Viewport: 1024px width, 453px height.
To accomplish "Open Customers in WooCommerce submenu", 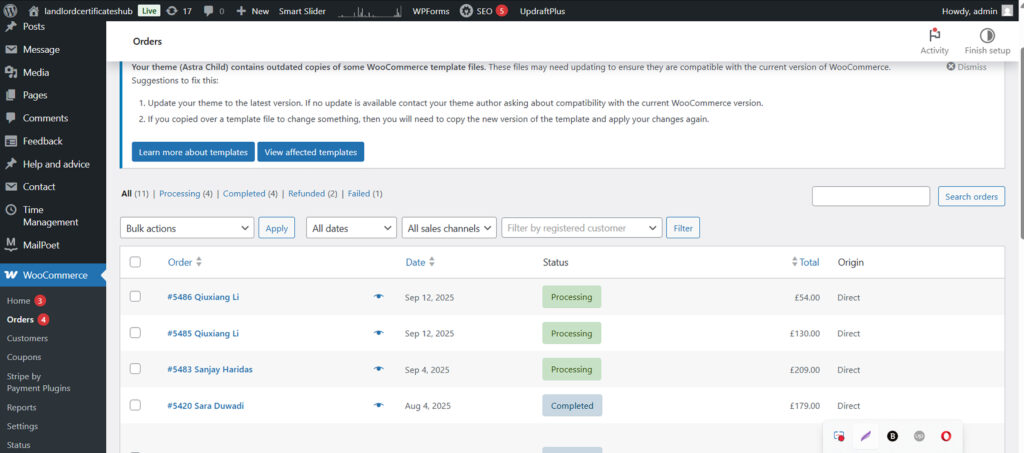I will pos(27,338).
